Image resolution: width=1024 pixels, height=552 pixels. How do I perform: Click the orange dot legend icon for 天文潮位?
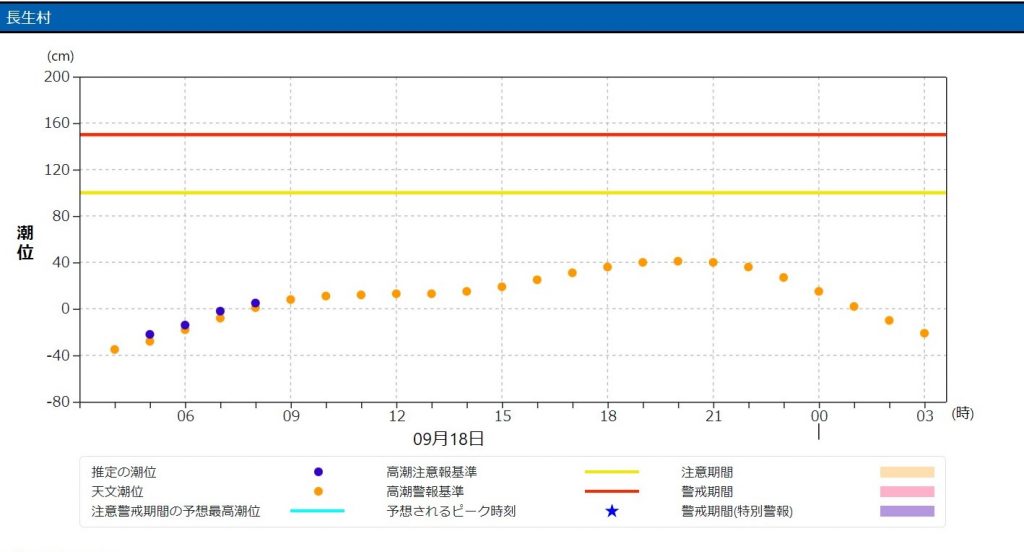tap(318, 491)
